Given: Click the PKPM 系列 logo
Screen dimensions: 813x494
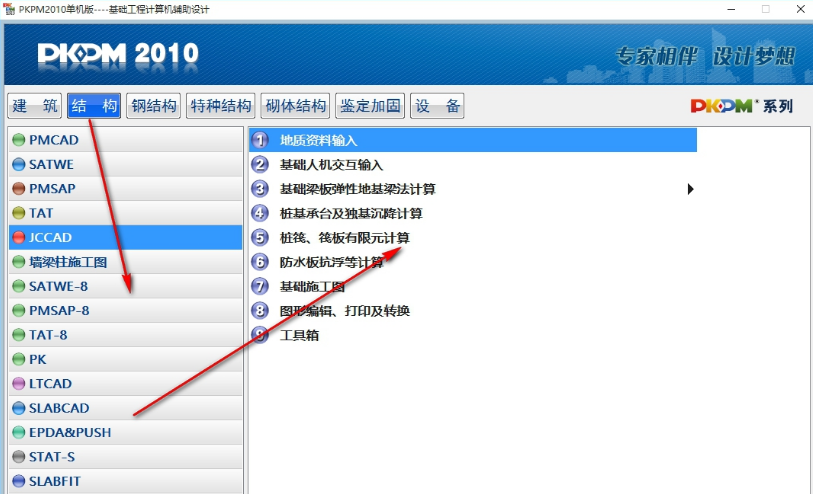Looking at the screenshot, I should 742,106.
